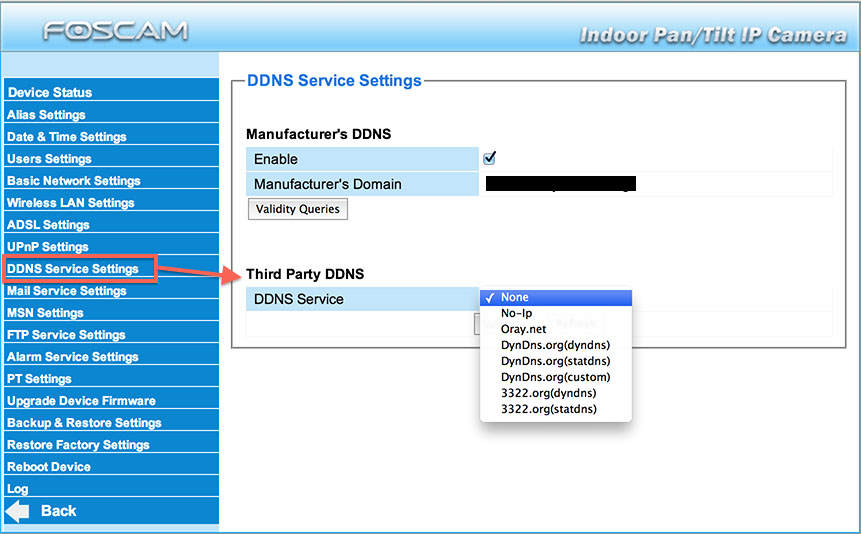This screenshot has width=861, height=534.
Task: Click the Back arrow icon
Action: tap(18, 511)
